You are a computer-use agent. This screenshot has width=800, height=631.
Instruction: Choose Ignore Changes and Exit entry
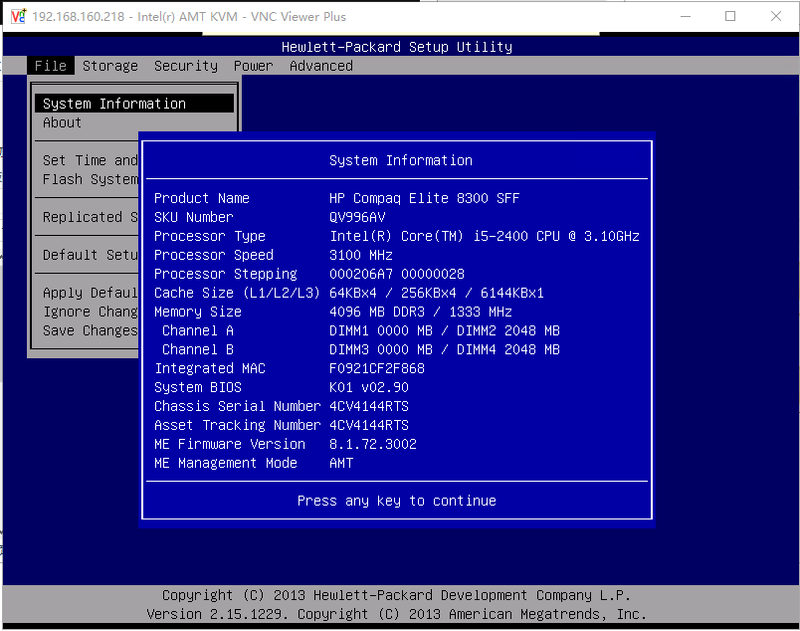pos(89,312)
